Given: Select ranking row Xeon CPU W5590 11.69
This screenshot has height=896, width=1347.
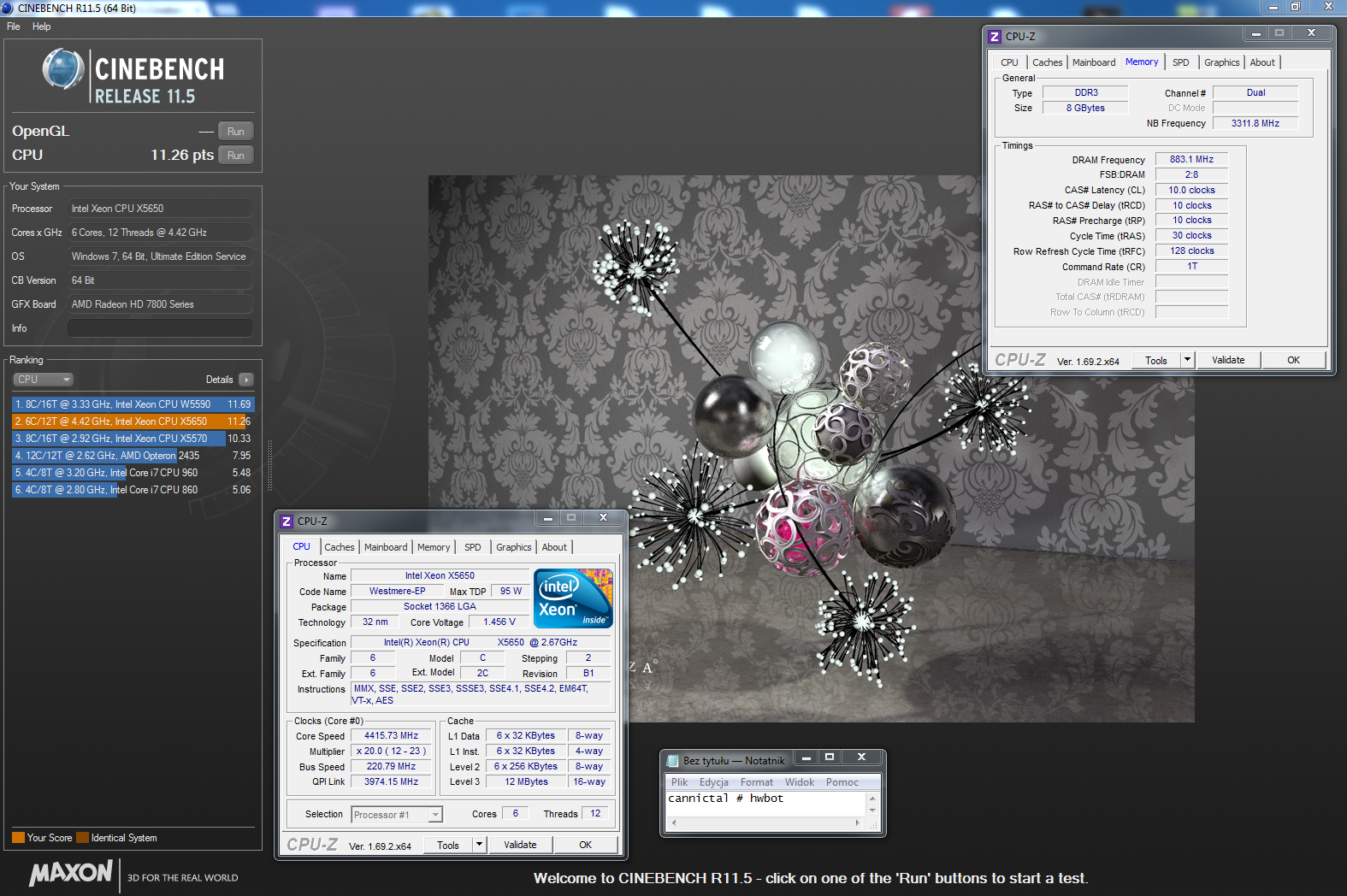Looking at the screenshot, I should (x=133, y=404).
